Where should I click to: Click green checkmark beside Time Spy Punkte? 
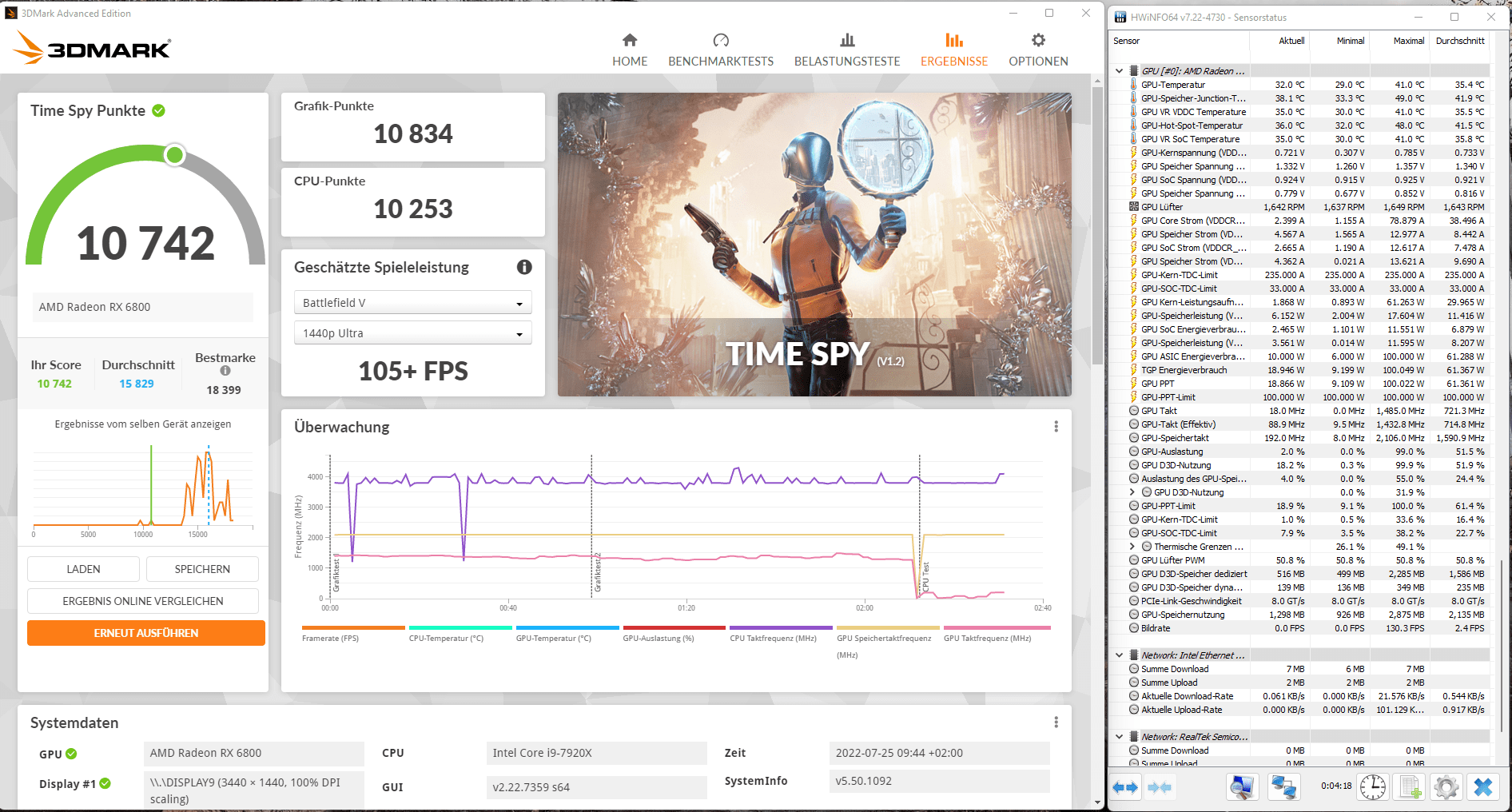(x=158, y=110)
